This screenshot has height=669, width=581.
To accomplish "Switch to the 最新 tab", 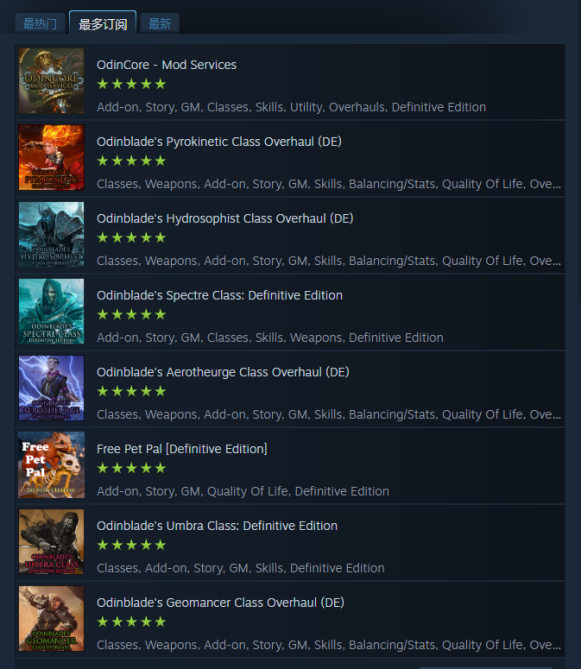I will coord(160,23).
